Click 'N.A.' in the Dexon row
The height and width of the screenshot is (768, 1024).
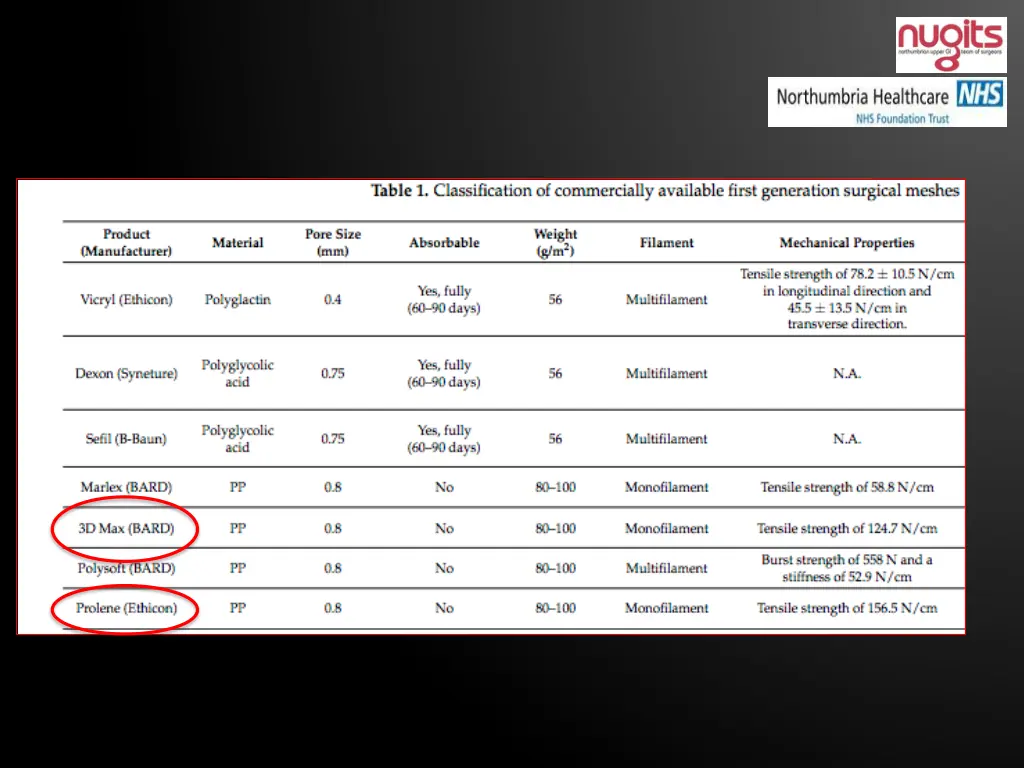point(847,373)
